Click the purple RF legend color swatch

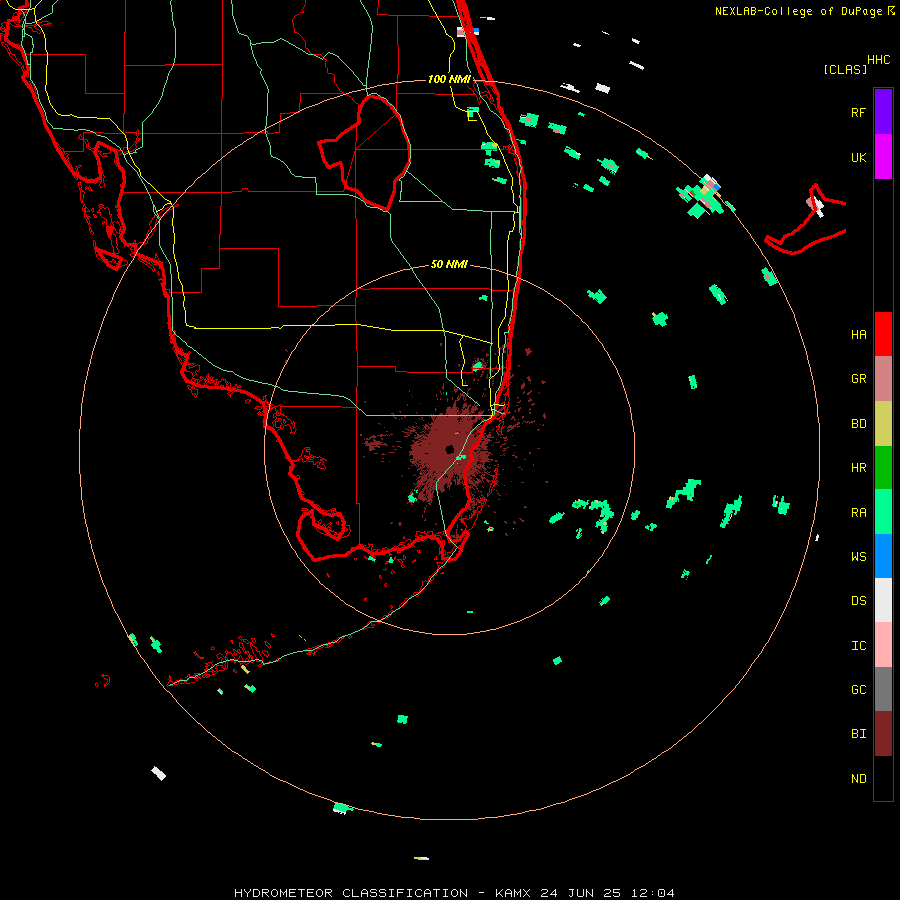(883, 112)
